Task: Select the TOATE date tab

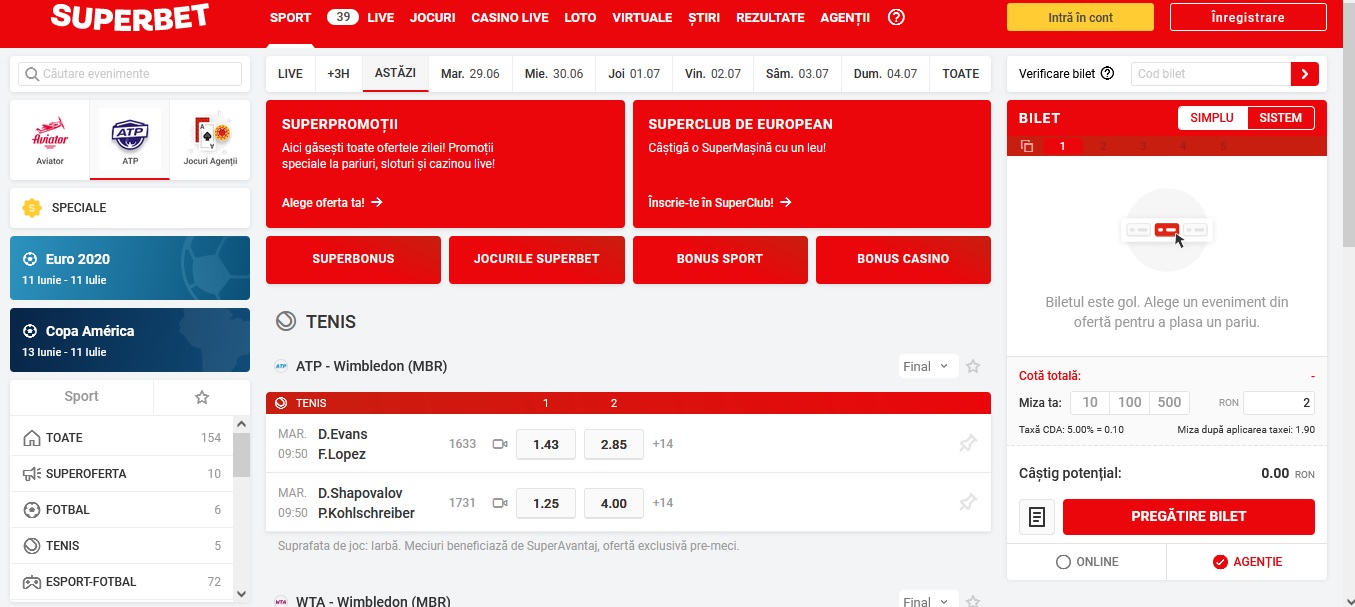Action: pyautogui.click(x=961, y=74)
